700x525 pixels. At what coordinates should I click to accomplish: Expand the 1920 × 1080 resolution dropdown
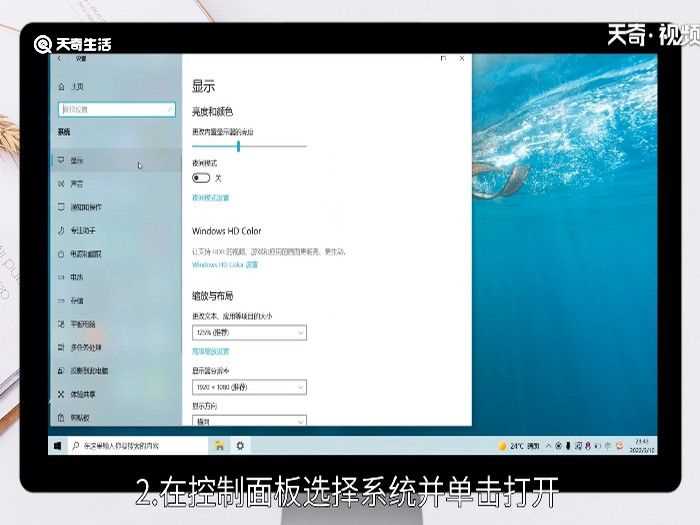[249, 387]
